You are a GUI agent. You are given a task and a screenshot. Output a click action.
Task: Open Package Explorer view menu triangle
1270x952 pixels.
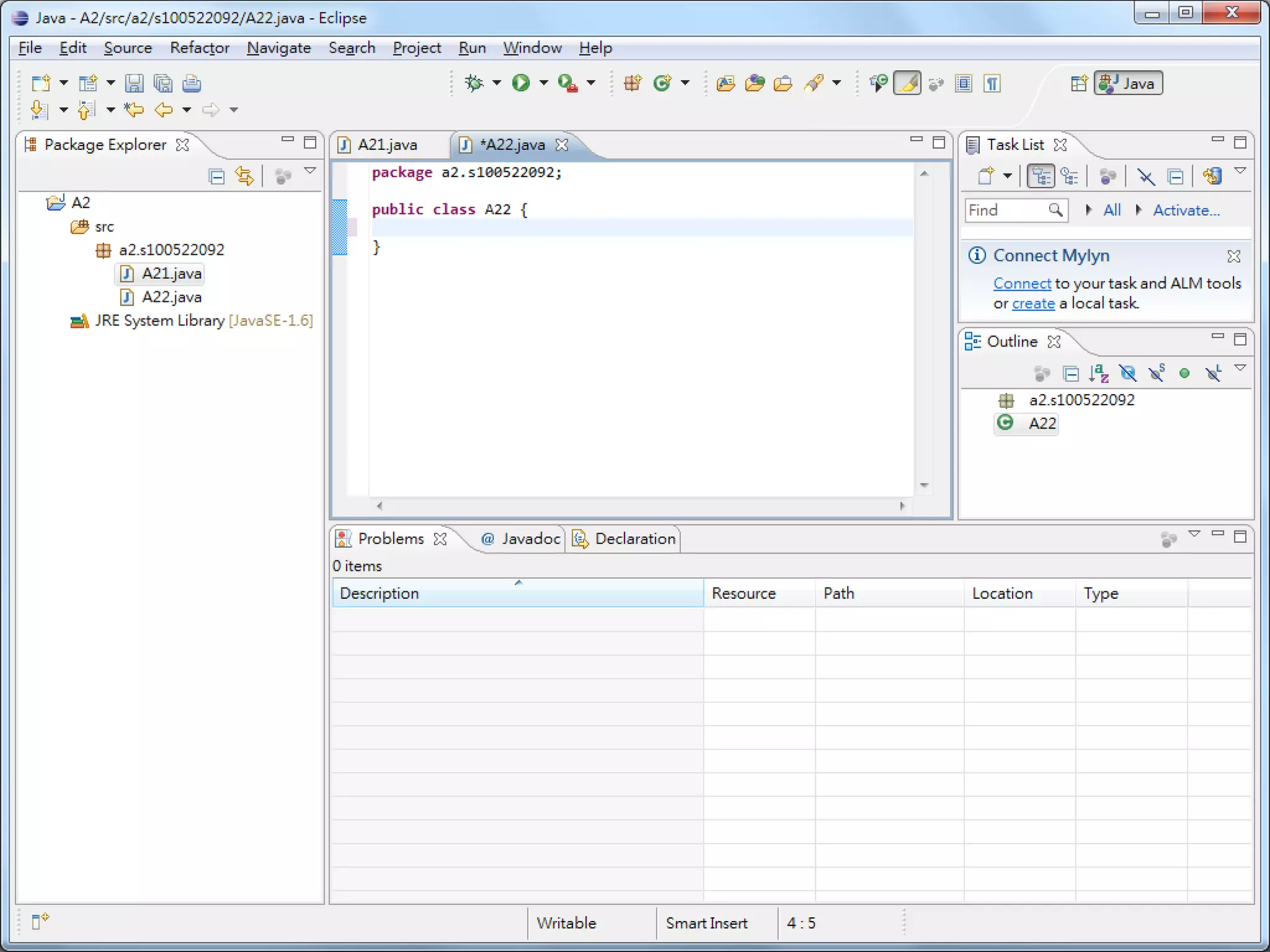310,171
